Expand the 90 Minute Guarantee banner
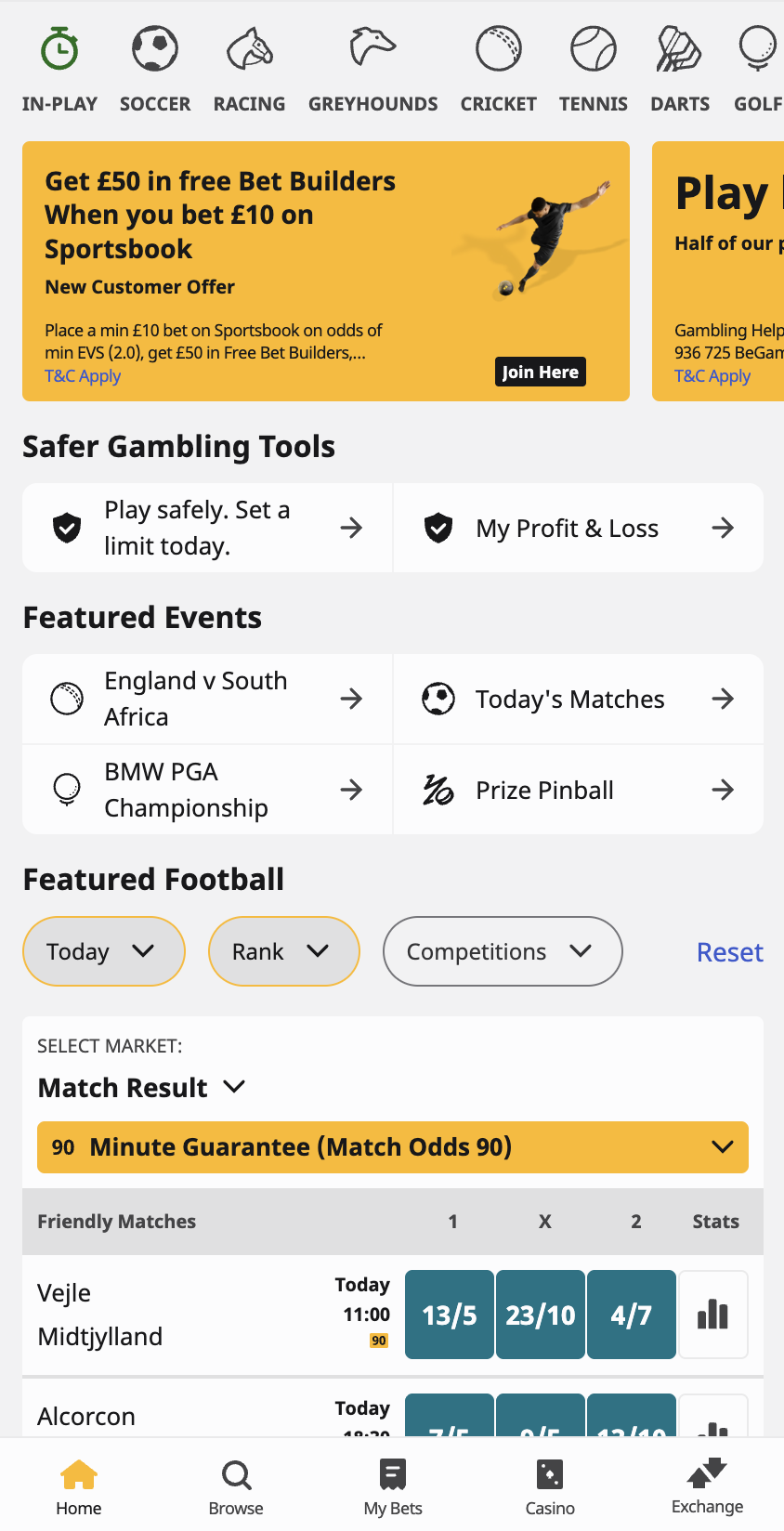The width and height of the screenshot is (784, 1531). (392, 1147)
